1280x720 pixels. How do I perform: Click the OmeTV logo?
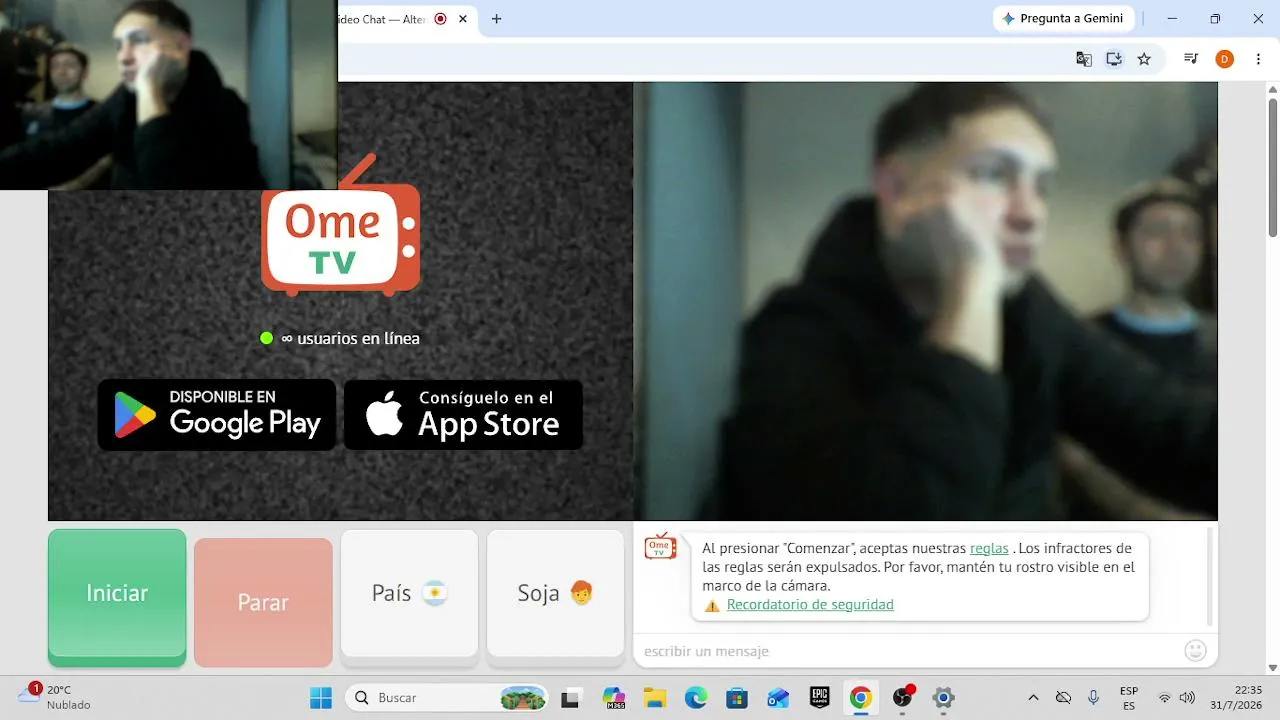point(340,228)
